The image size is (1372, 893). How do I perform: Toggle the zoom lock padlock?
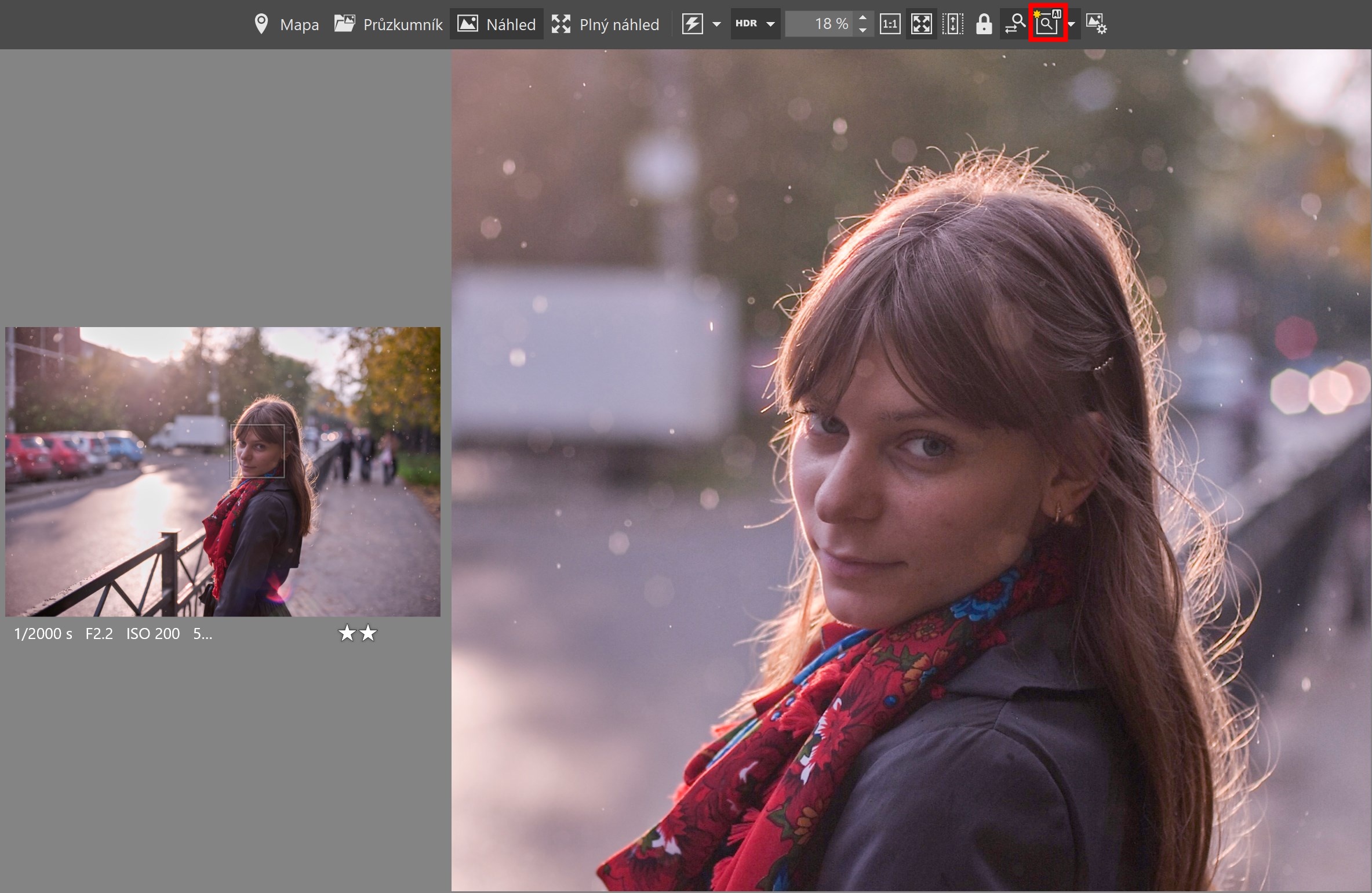coord(984,24)
